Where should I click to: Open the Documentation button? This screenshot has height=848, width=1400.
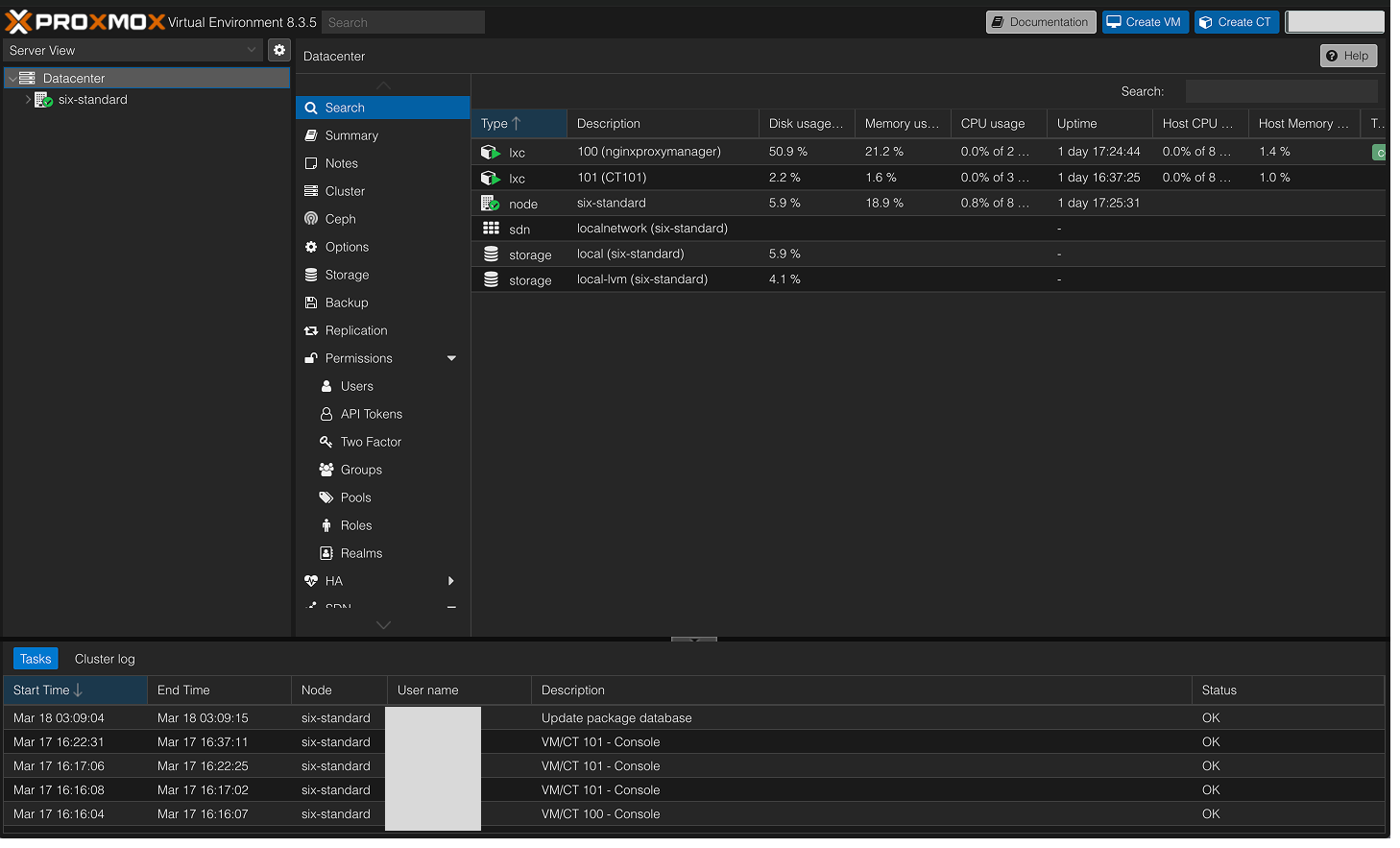pos(1041,22)
